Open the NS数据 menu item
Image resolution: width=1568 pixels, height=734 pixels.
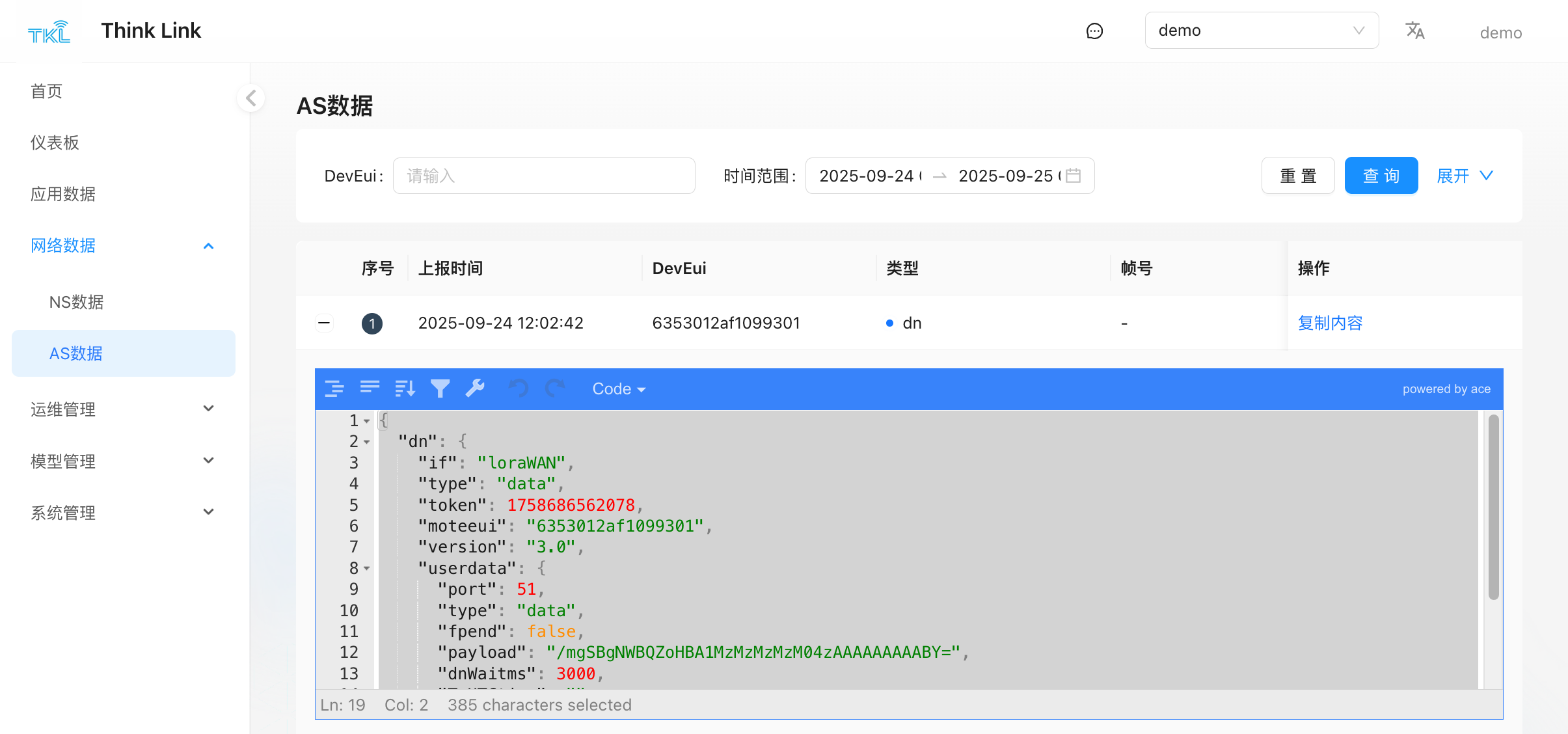[x=77, y=302]
